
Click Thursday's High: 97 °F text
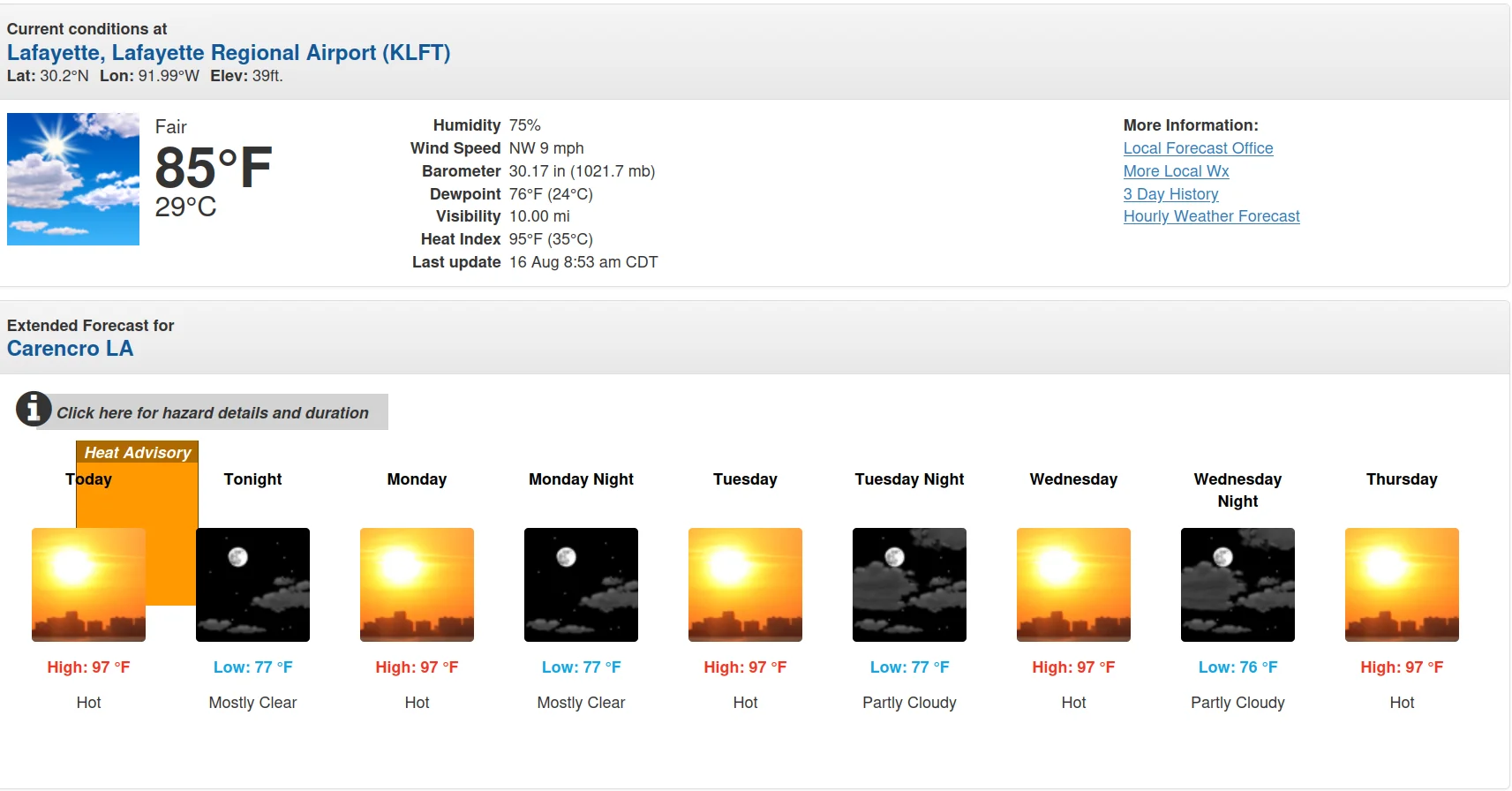(1402, 667)
